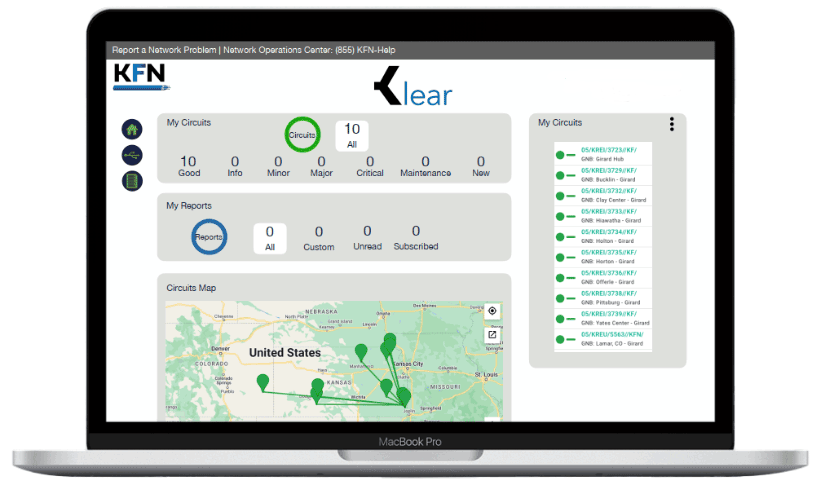The height and width of the screenshot is (485, 816).
Task: Filter circuits by Critical status
Action: coord(369,166)
